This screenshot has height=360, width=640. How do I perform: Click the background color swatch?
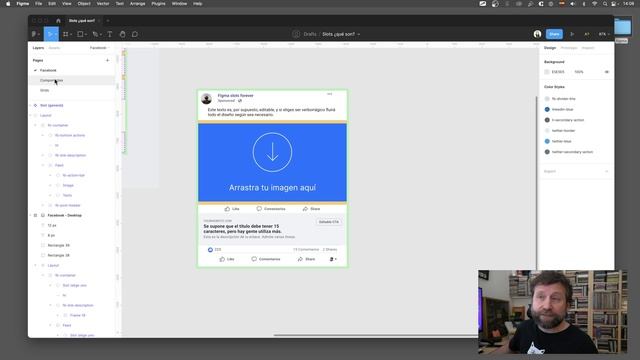(x=547, y=72)
